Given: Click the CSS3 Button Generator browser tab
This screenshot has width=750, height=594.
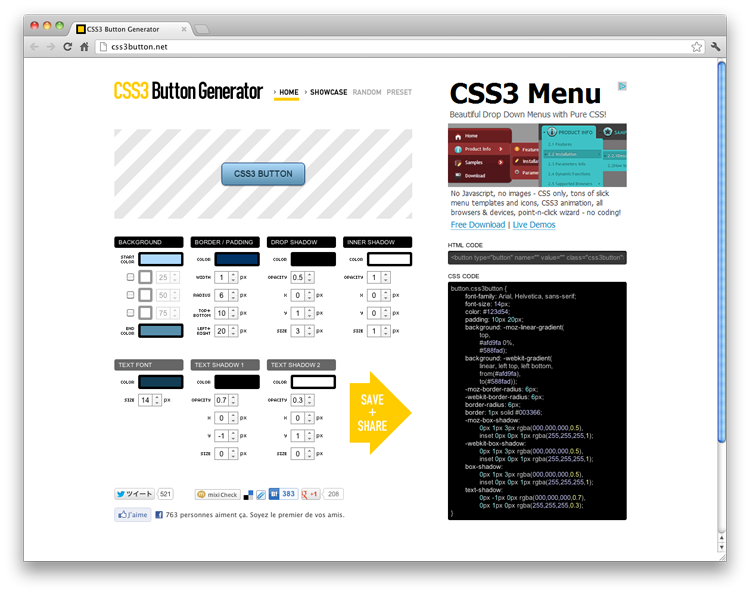Looking at the screenshot, I should coord(130,29).
